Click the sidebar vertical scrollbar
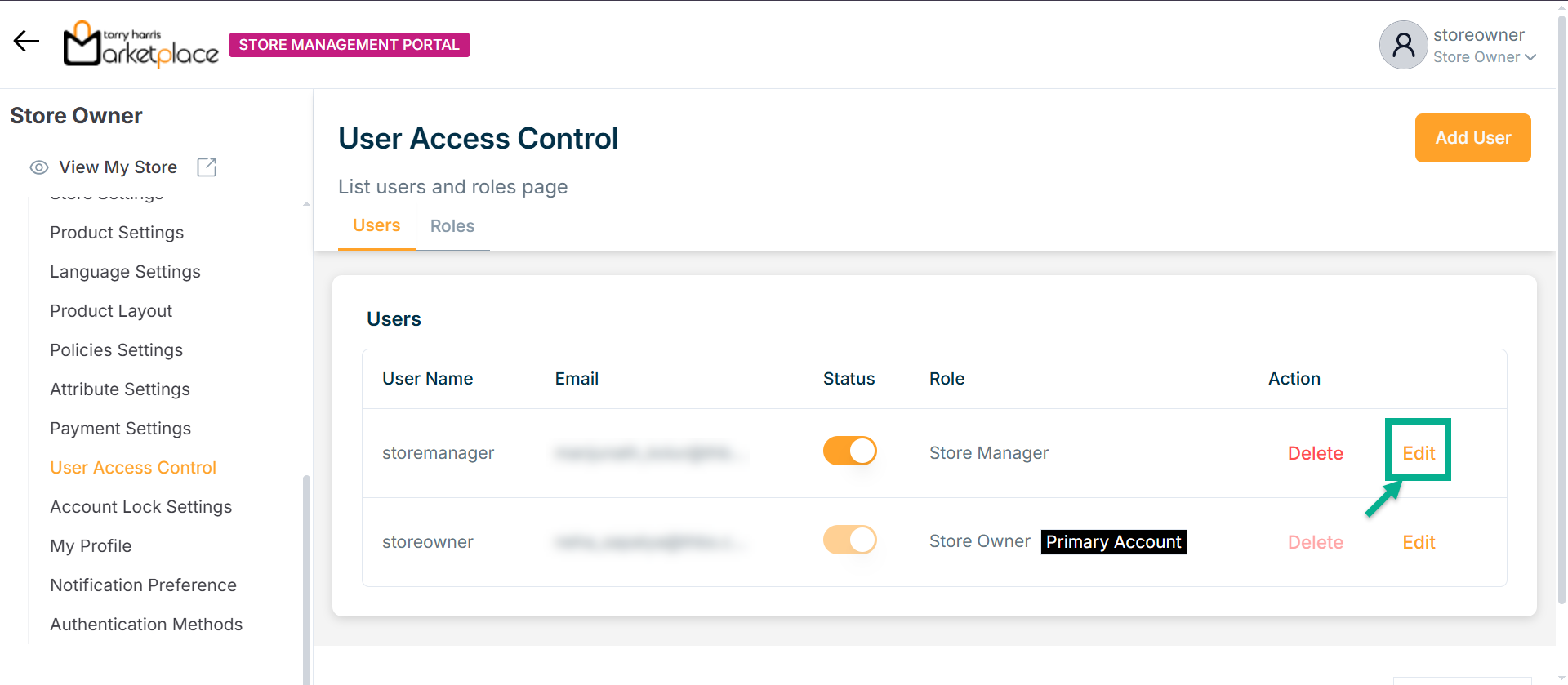Screen dimensions: 1568x685 306,572
